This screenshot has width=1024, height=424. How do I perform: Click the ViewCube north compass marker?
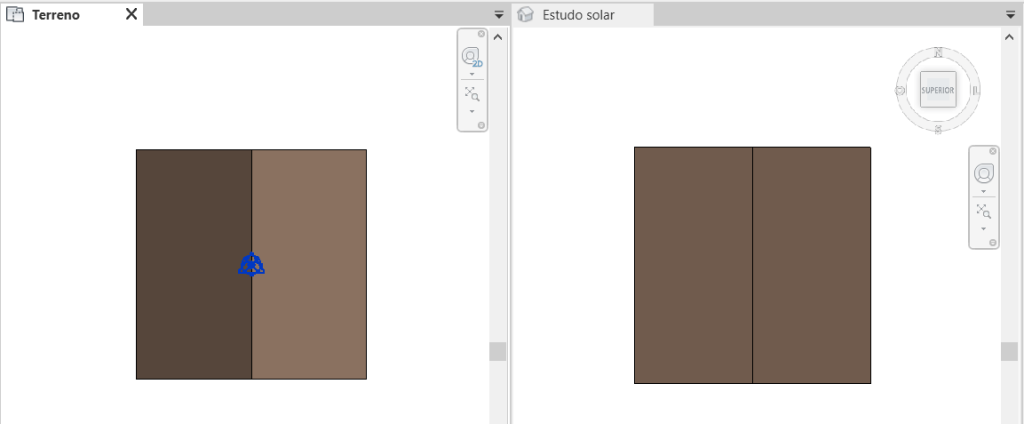pyautogui.click(x=937, y=52)
